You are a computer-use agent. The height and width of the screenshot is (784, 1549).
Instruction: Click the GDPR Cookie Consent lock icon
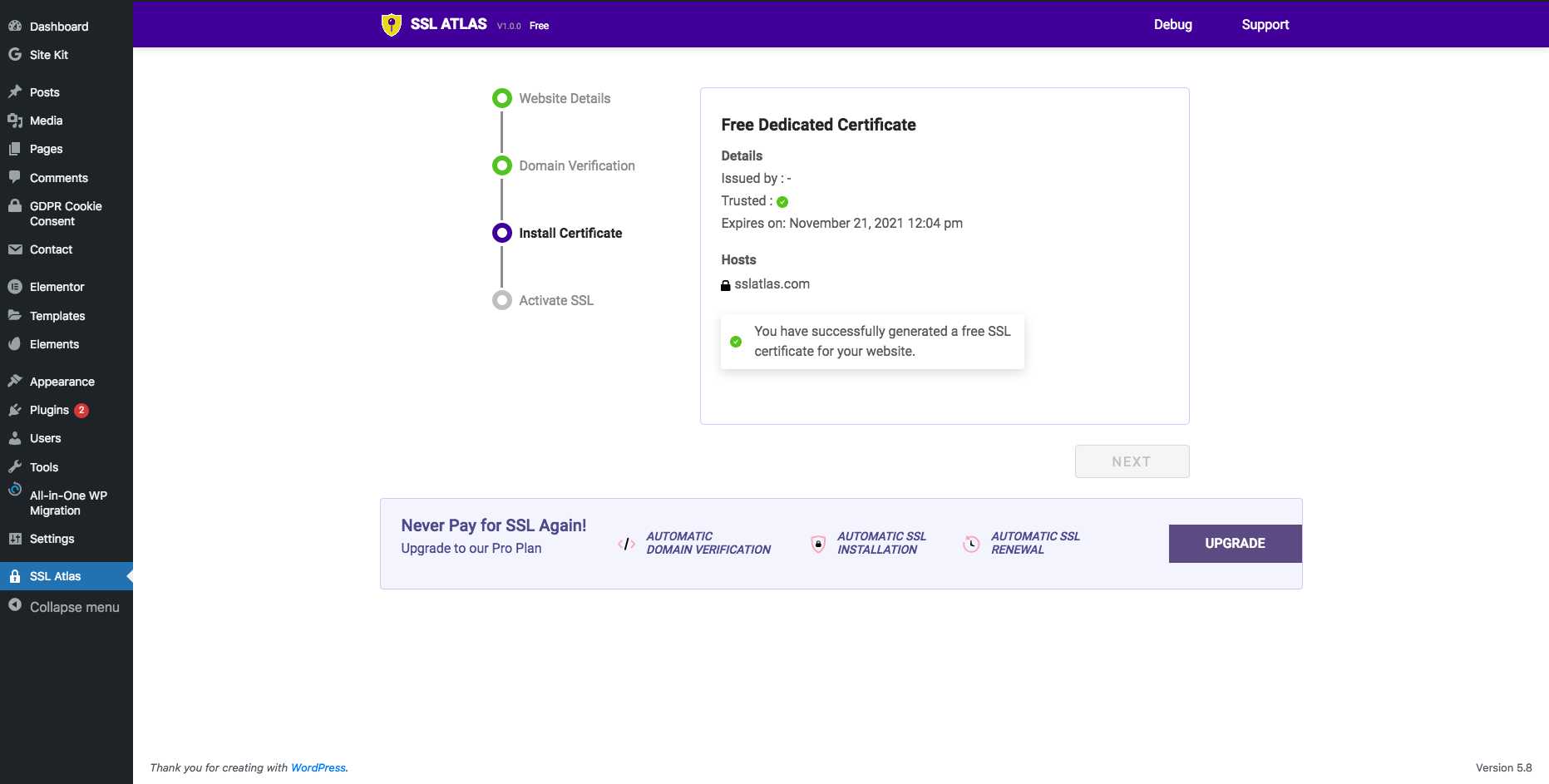point(15,205)
